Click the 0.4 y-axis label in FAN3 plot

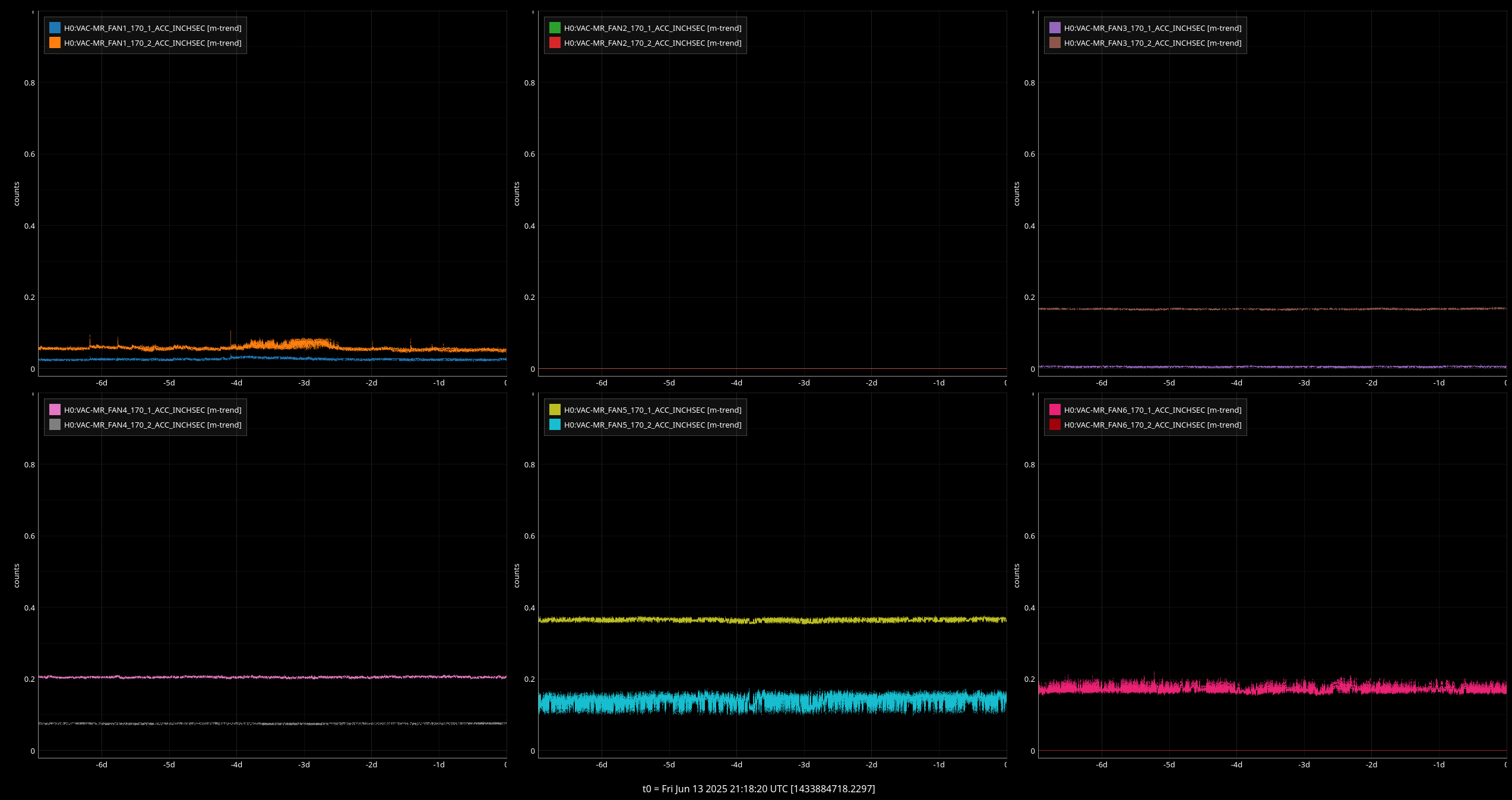coord(1030,226)
